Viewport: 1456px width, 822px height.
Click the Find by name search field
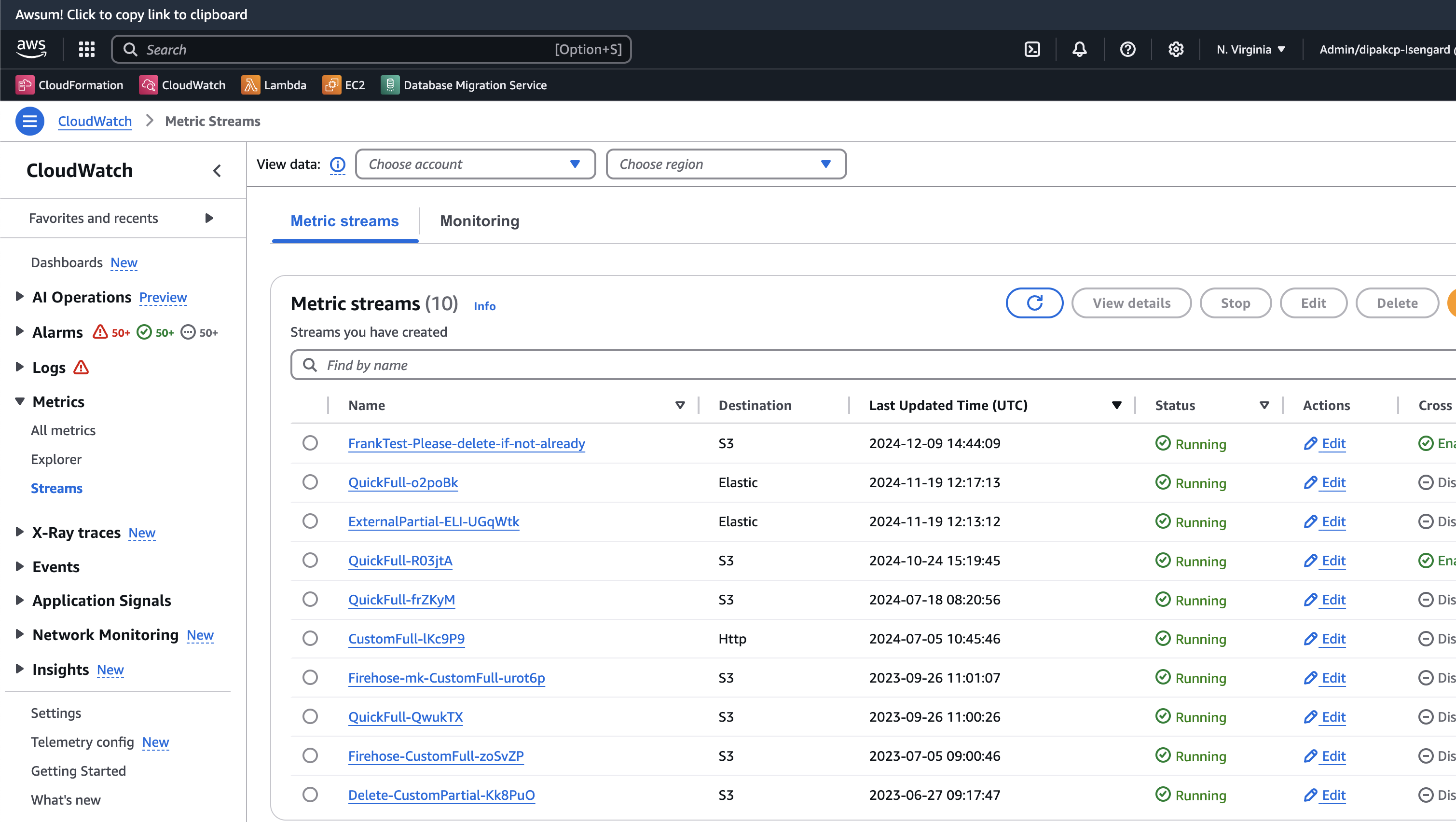coord(873,365)
